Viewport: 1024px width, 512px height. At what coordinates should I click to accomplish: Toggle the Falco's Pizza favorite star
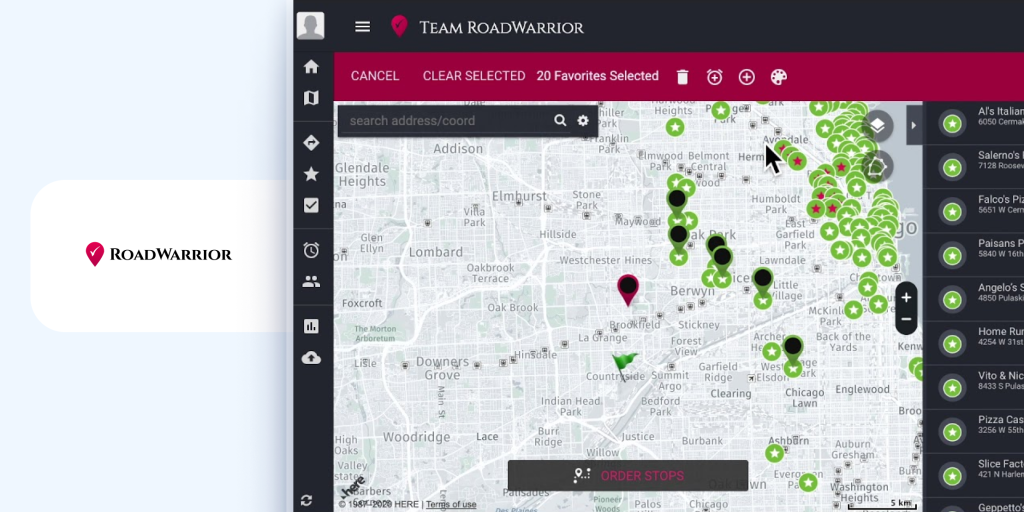952,211
